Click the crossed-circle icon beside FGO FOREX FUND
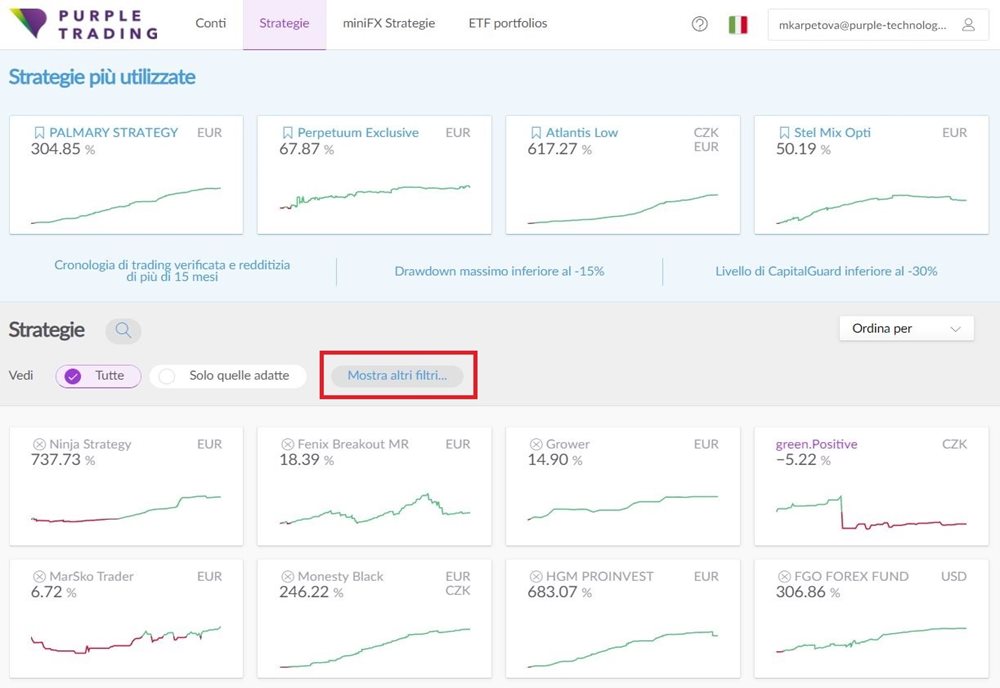This screenshot has height=688, width=1000. coord(784,576)
